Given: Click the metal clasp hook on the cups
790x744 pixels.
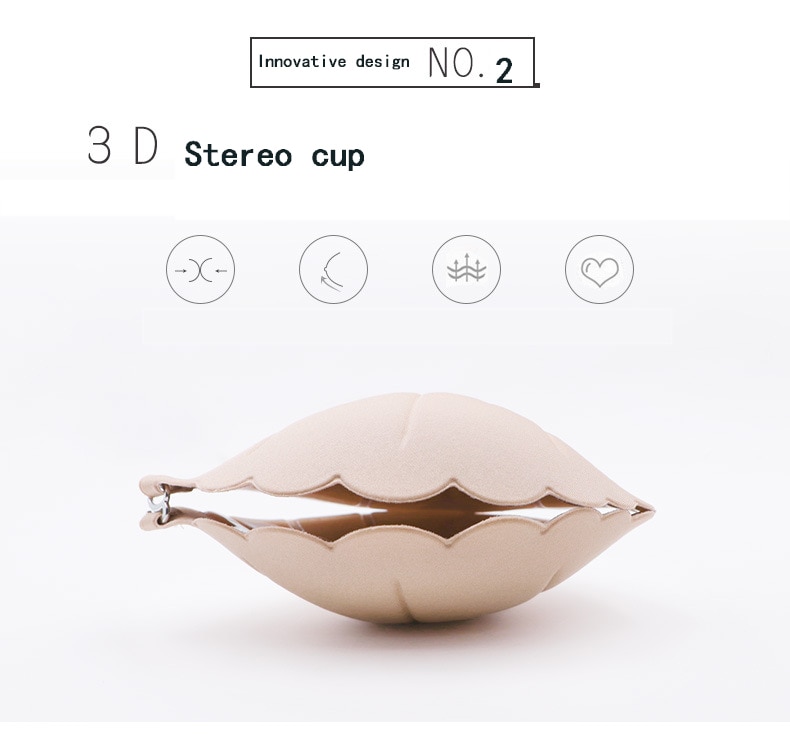Looking at the screenshot, I should 161,503.
